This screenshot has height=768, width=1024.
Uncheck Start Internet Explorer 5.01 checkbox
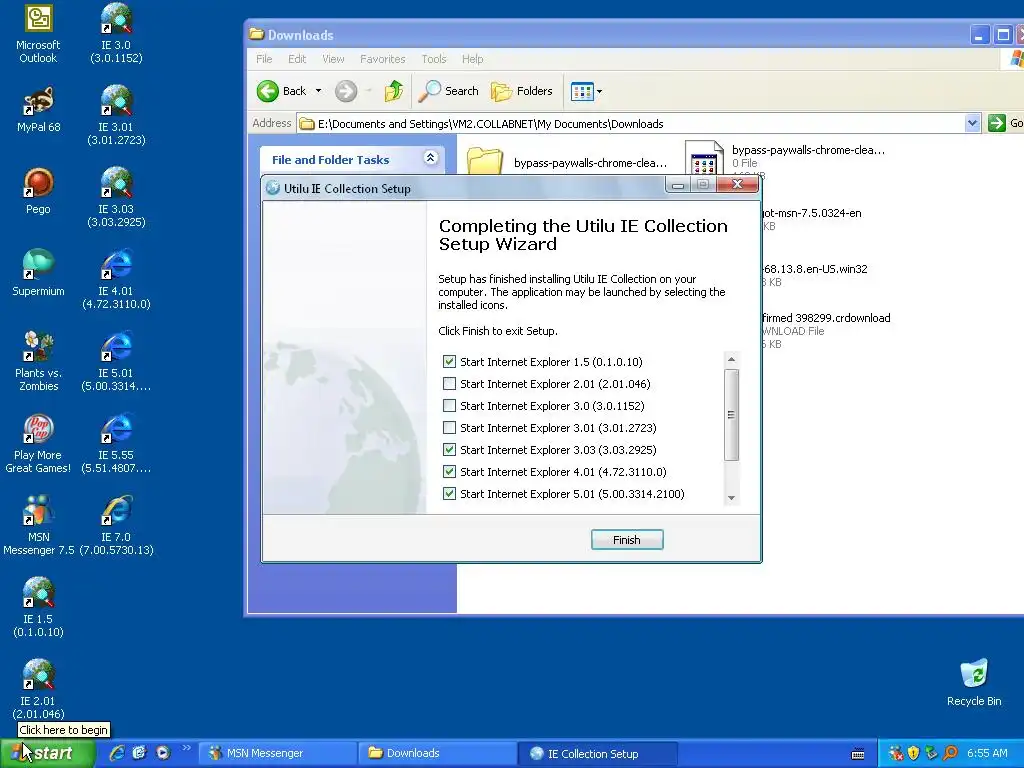tap(449, 494)
